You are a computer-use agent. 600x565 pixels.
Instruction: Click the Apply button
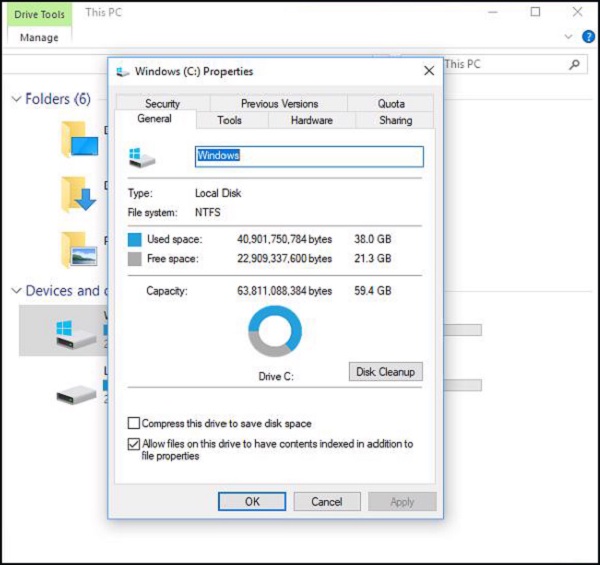402,501
